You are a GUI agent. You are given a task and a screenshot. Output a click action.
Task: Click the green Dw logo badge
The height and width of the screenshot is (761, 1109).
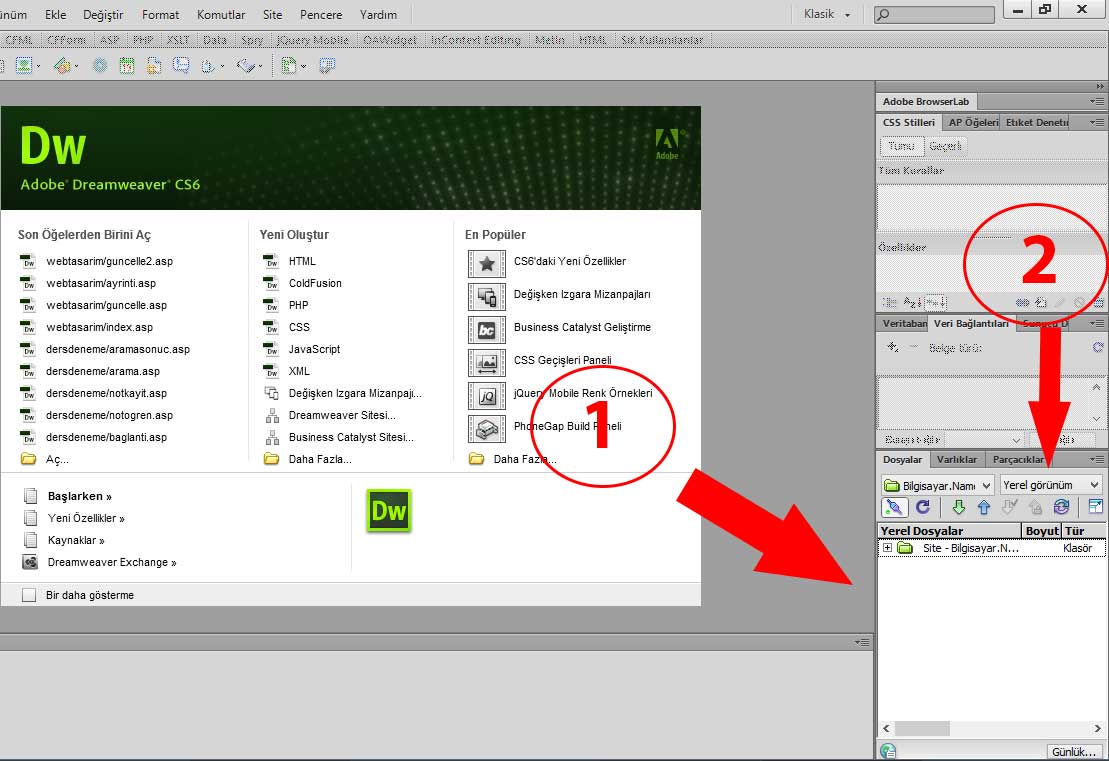pos(388,511)
